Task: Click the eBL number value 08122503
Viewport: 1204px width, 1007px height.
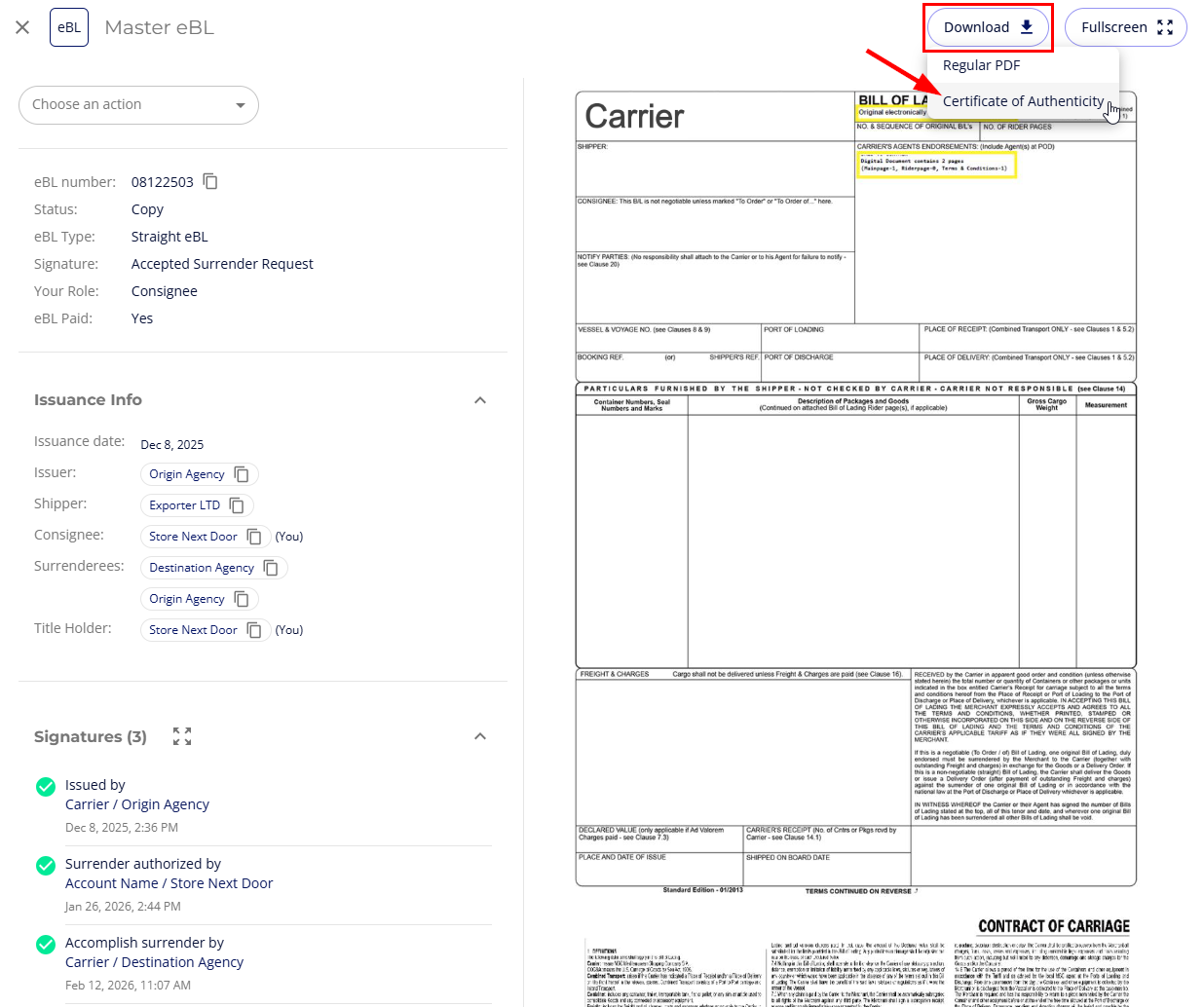Action: tap(163, 182)
